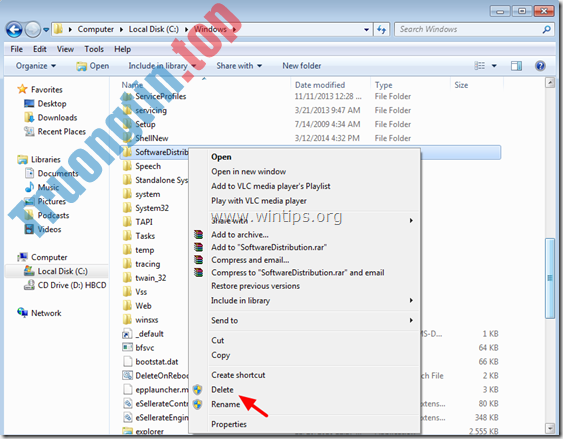Click the refresh button beside address bar

[381, 29]
